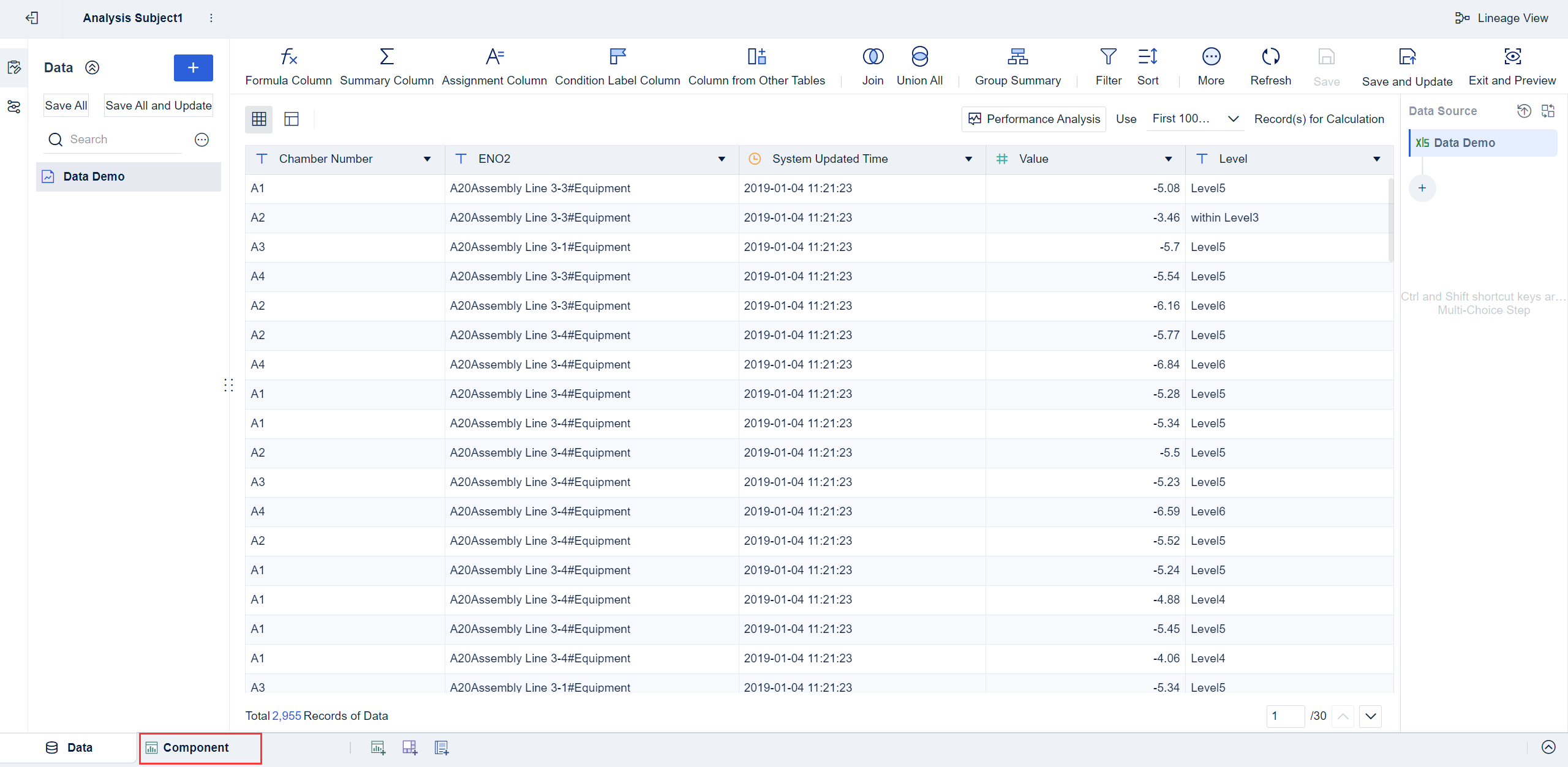This screenshot has width=1568, height=767.
Task: Select Union All icon
Action: 919,57
